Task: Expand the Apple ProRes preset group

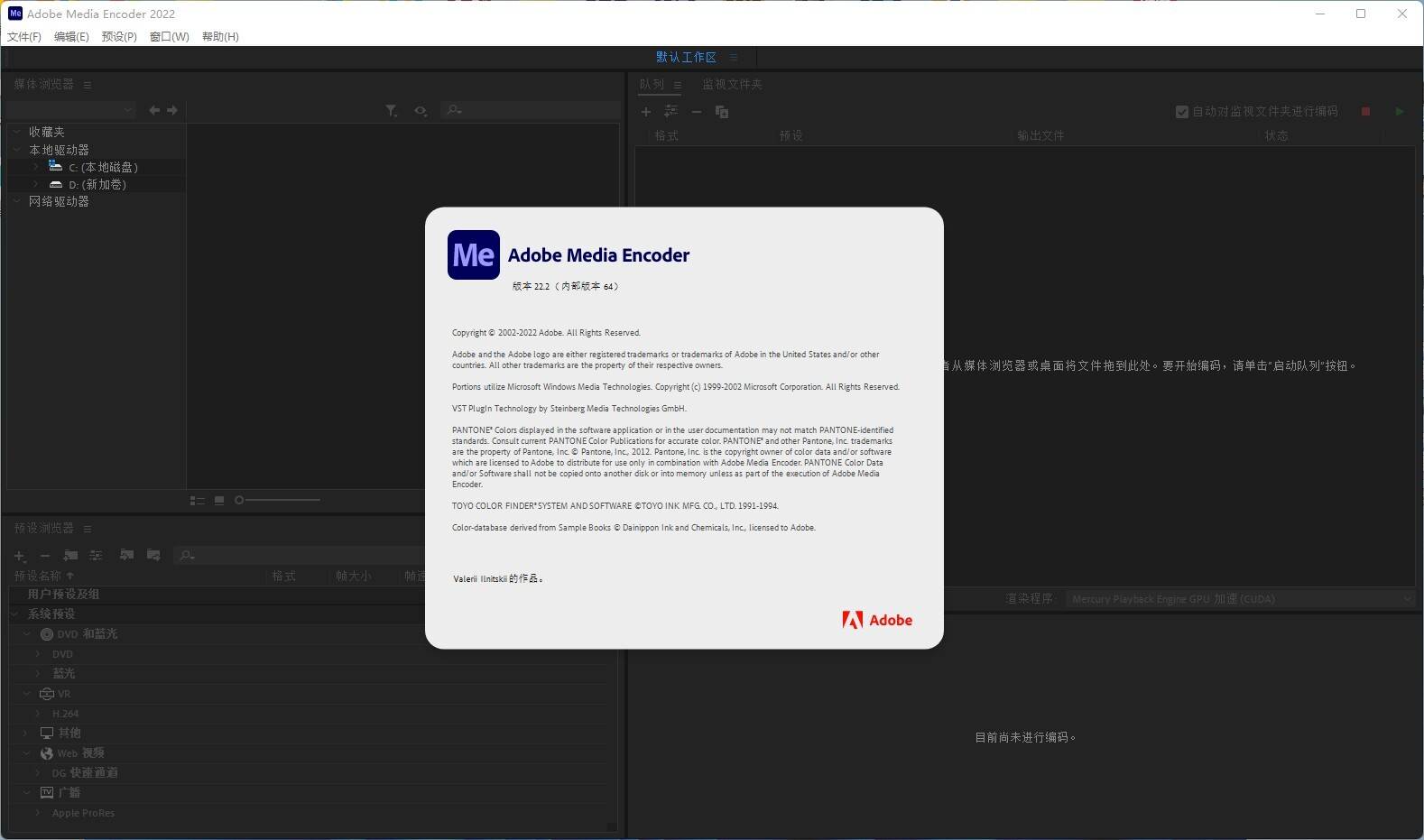Action: click(x=38, y=813)
